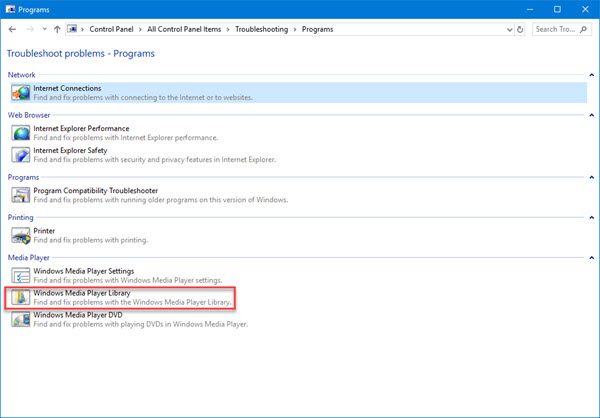Expand chevron after Troubleshooting breadcrumb
This screenshot has height=418, width=600.
click(x=295, y=29)
